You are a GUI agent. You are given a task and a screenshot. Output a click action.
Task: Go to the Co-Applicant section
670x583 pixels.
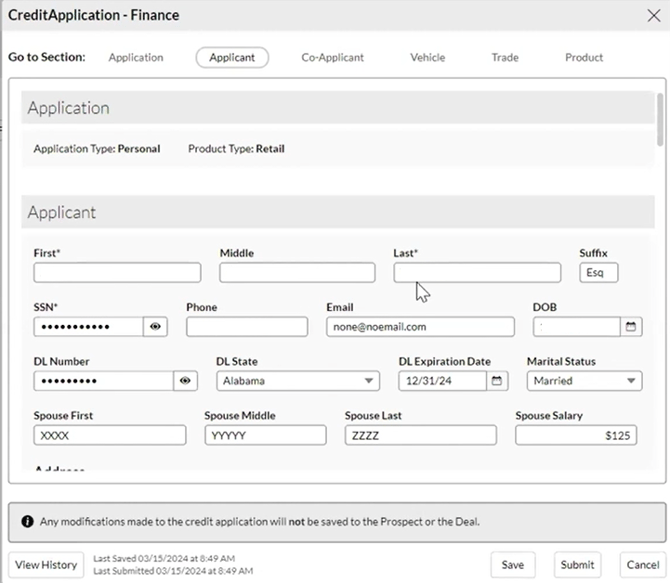[332, 57]
